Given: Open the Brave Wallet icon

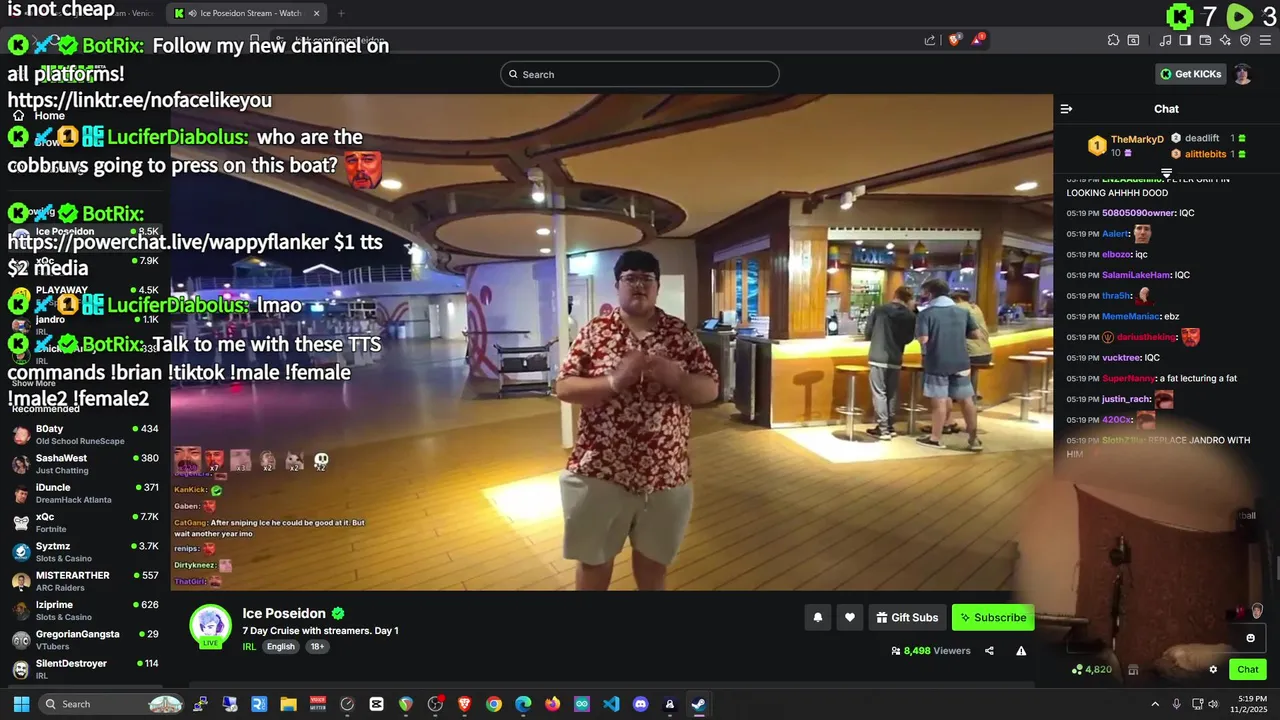Looking at the screenshot, I should click(x=1205, y=40).
